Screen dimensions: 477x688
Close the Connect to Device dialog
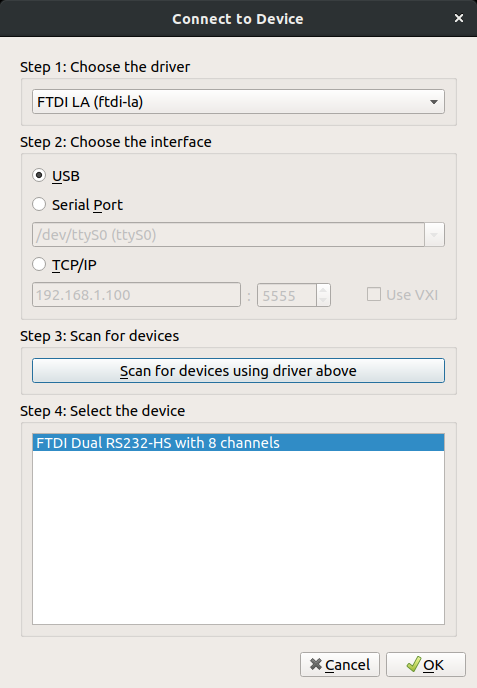point(459,18)
